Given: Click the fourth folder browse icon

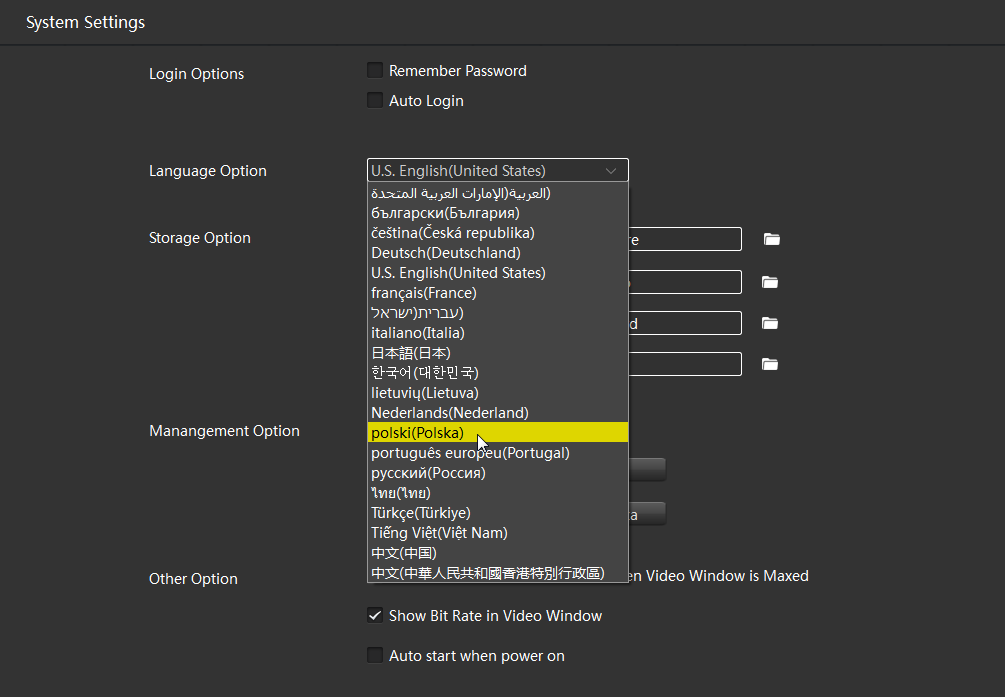Looking at the screenshot, I should pyautogui.click(x=770, y=364).
